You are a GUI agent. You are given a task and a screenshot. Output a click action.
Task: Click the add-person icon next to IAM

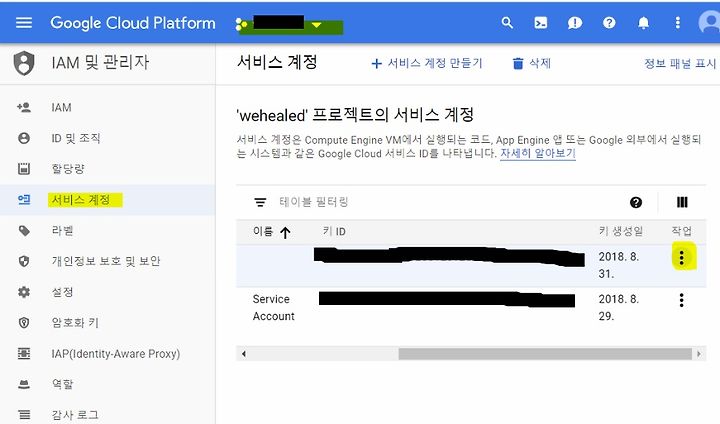point(24,107)
